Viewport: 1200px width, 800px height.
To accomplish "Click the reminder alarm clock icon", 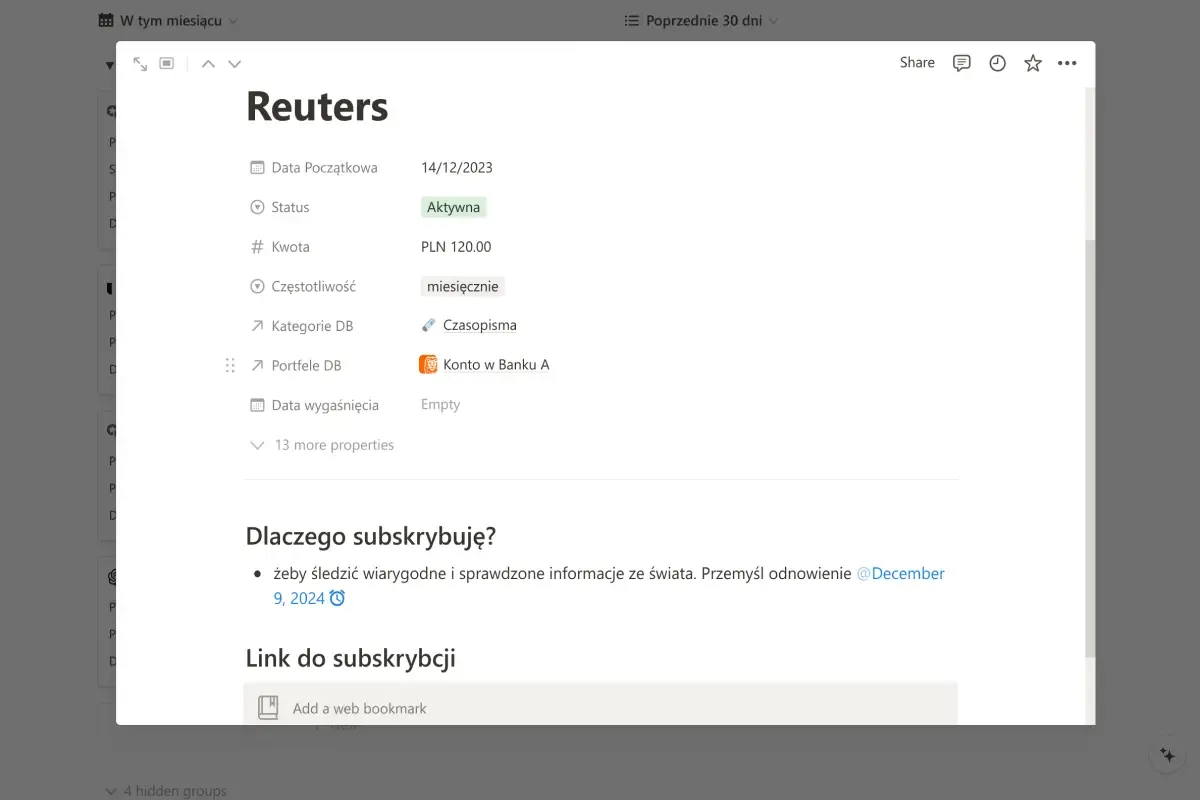I will click(x=337, y=598).
